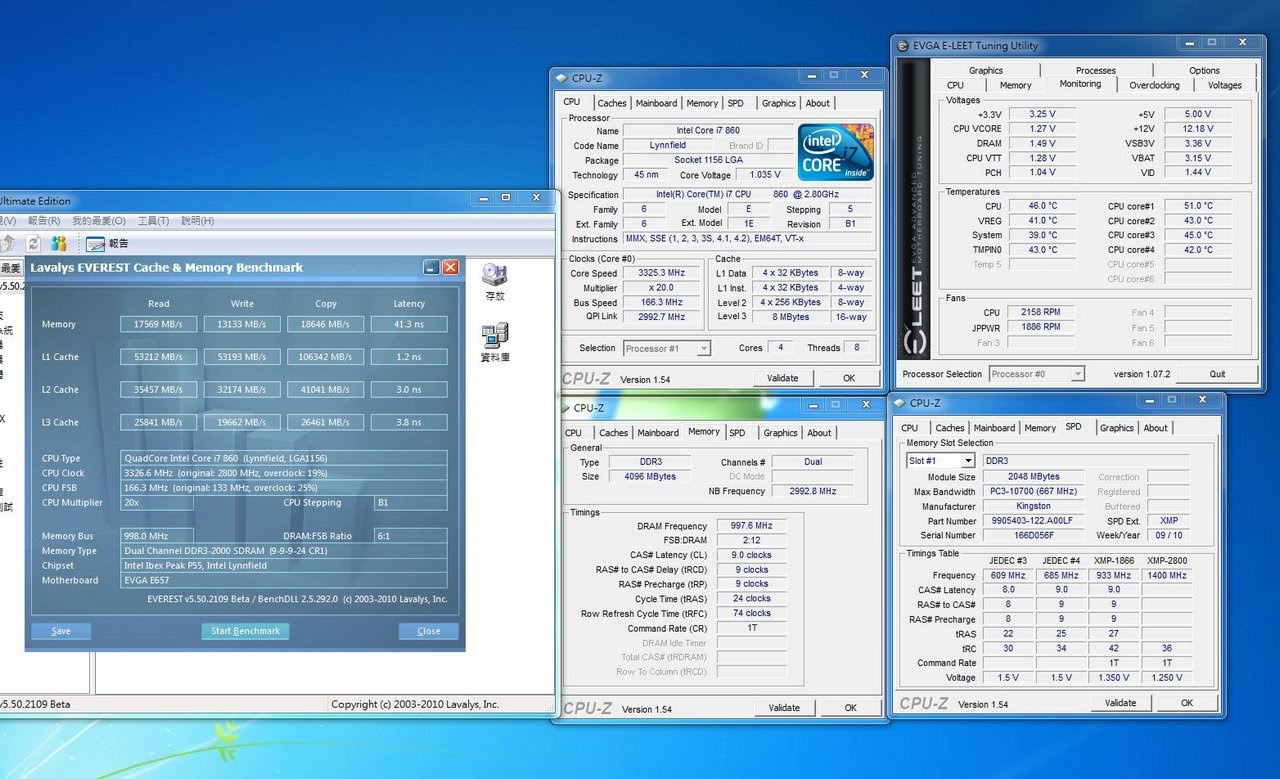
Task: Click Specification field Intel Core i7 860
Action: [x=748, y=194]
